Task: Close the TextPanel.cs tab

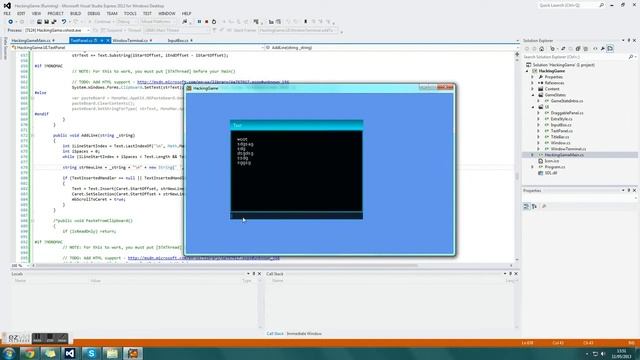Action: (108, 40)
